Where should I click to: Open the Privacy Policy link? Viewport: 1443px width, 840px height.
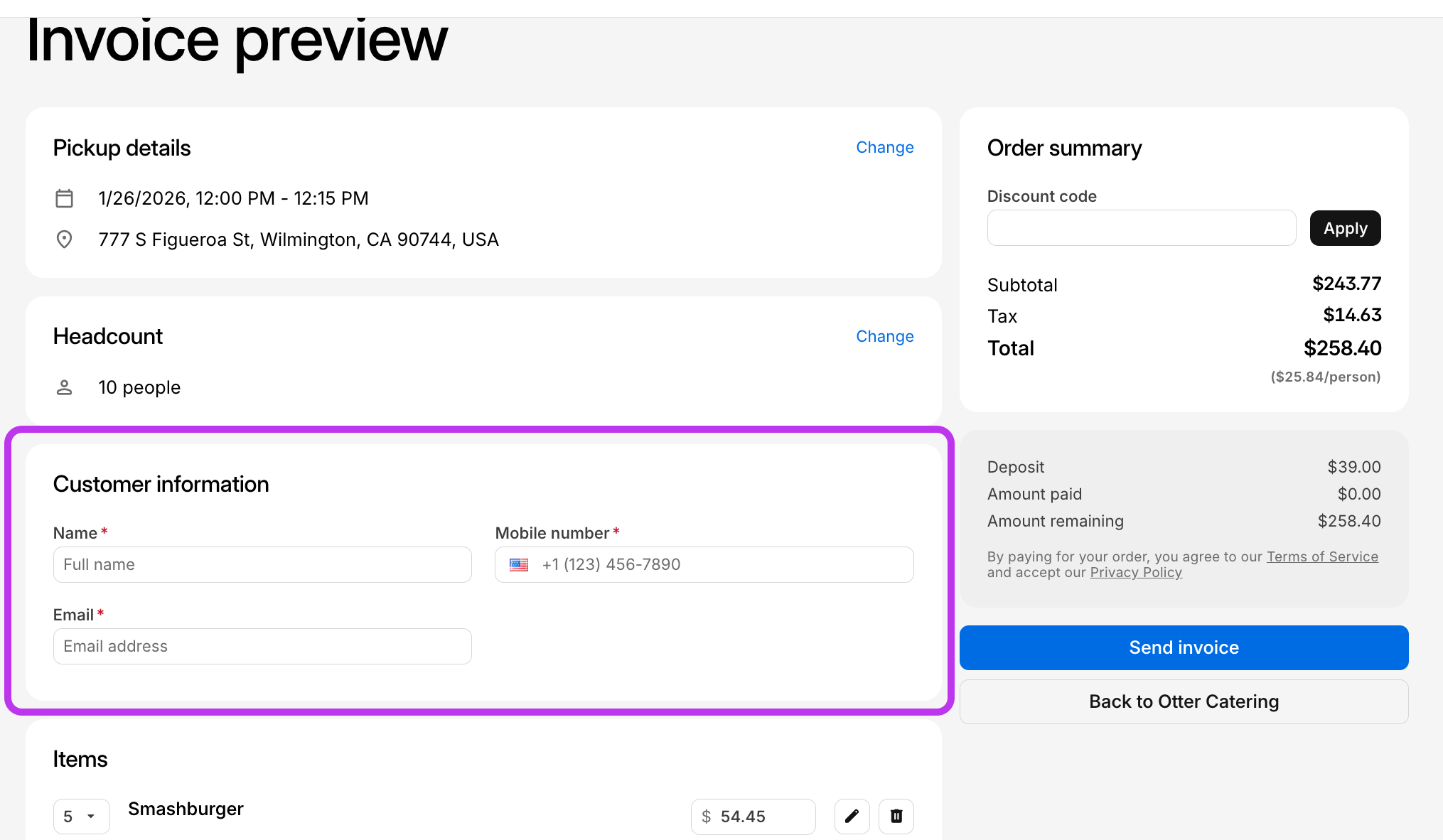(x=1135, y=573)
